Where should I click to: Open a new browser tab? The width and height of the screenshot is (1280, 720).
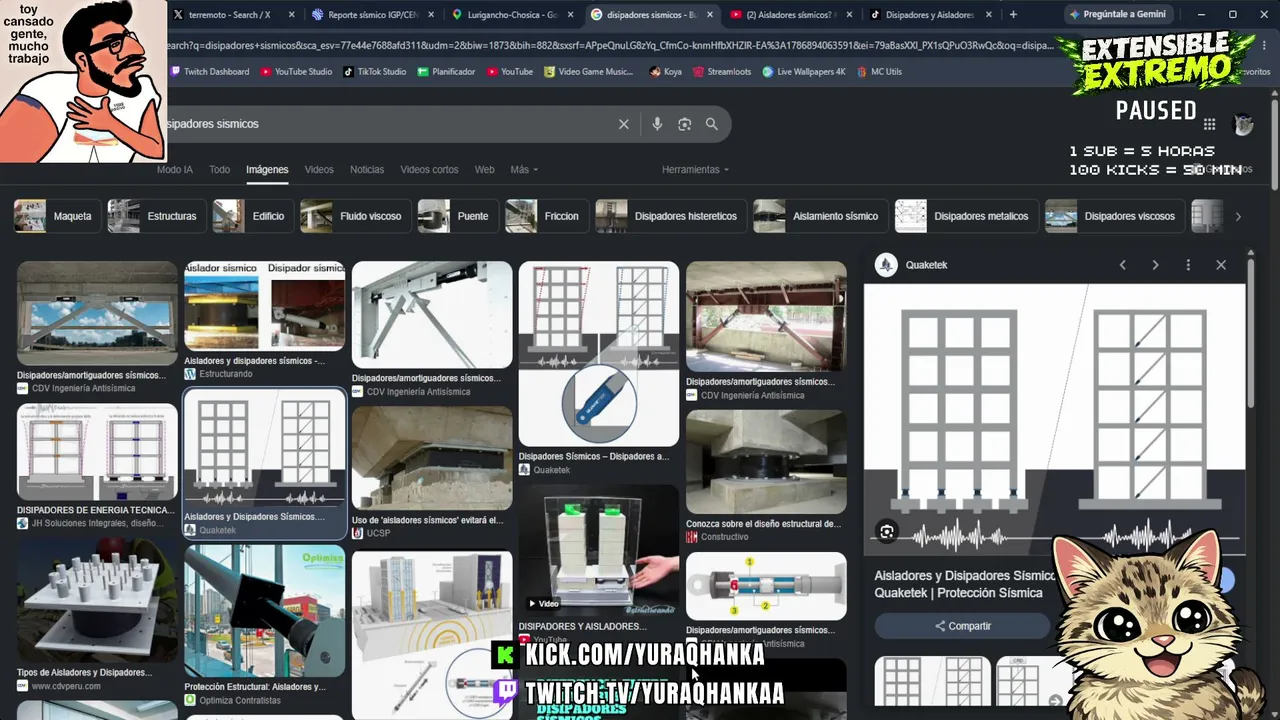click(x=1013, y=15)
